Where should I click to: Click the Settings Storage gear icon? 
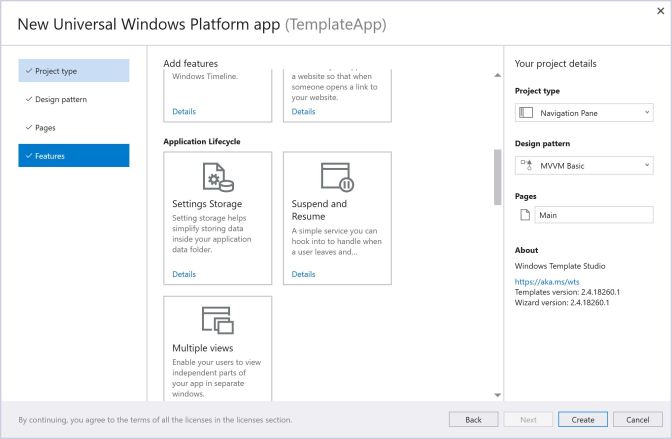(218, 177)
